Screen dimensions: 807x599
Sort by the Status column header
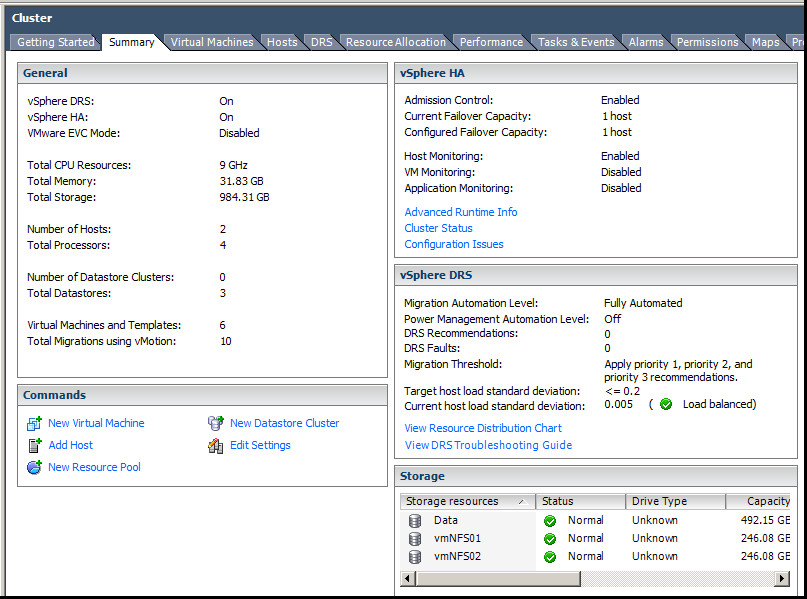point(581,501)
